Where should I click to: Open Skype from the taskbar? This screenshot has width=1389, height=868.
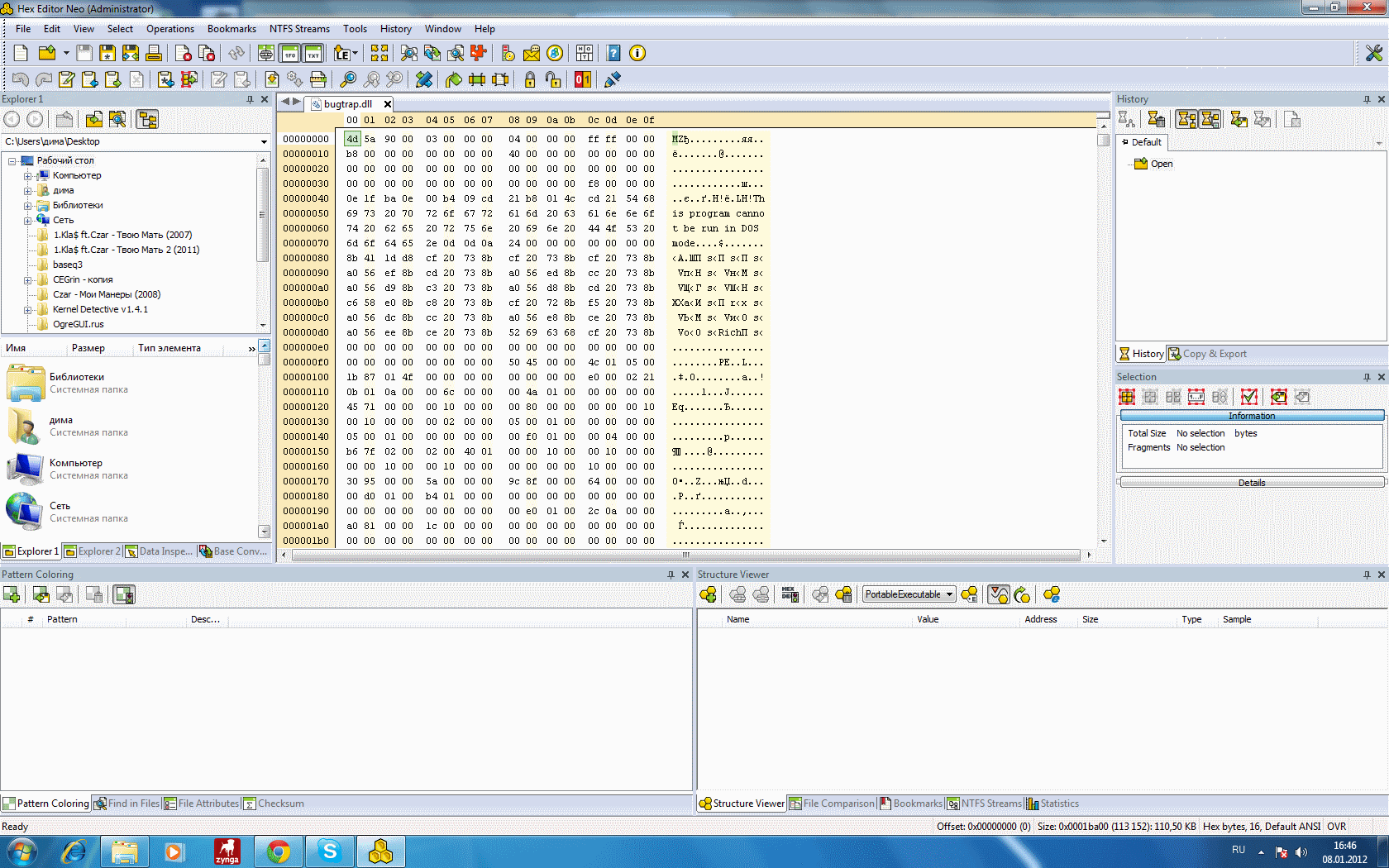(330, 851)
